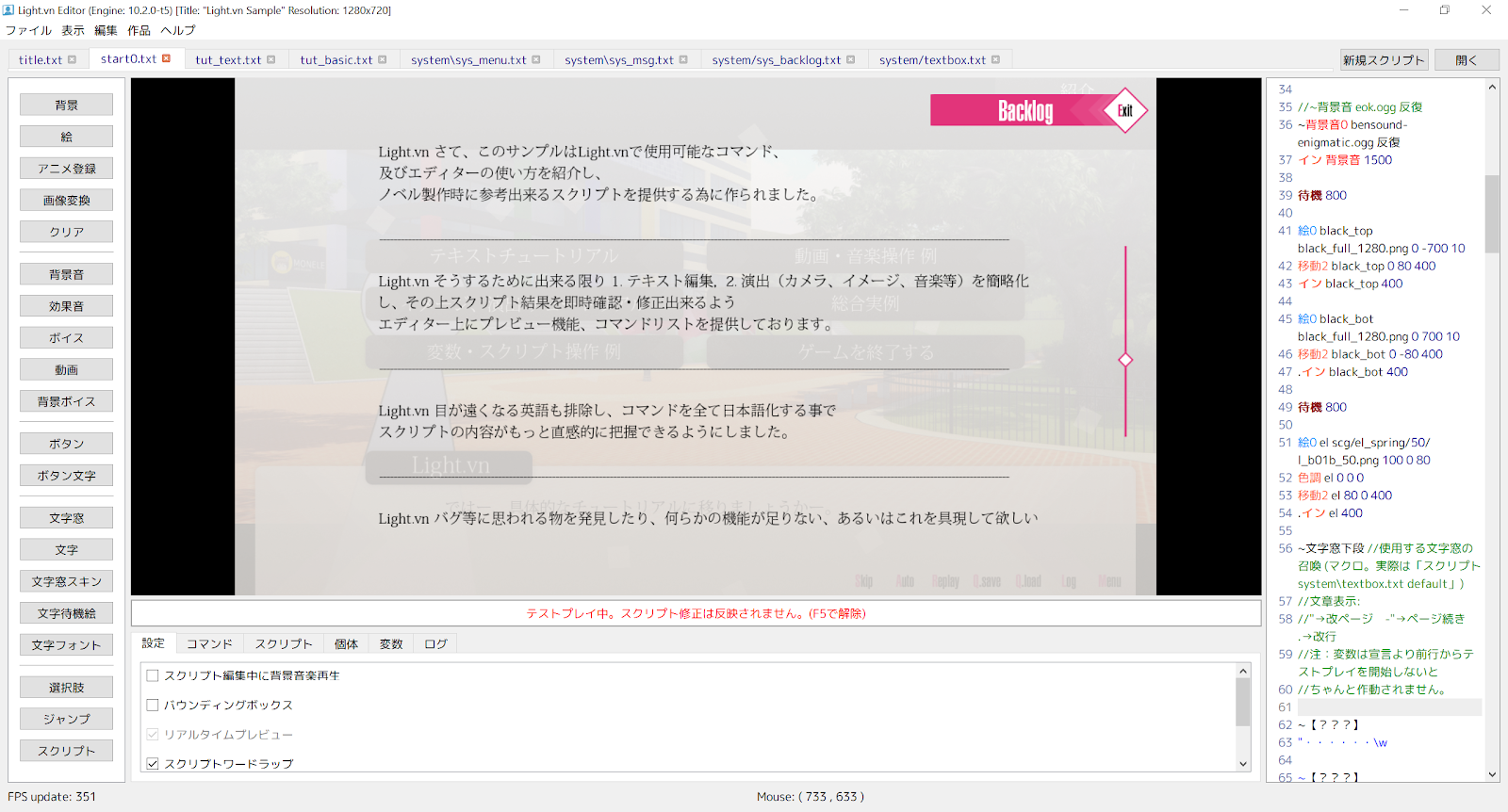Close the tut_basic.txt tab
1508x812 pixels.
(382, 59)
